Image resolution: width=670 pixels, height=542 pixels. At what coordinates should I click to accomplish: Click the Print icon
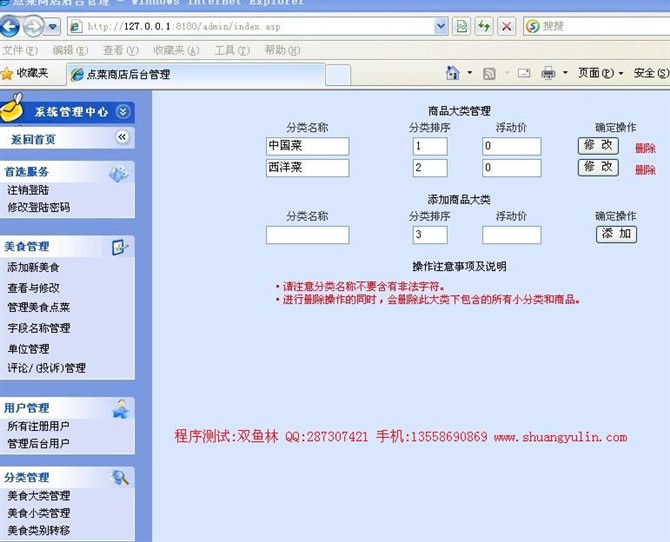coord(548,74)
